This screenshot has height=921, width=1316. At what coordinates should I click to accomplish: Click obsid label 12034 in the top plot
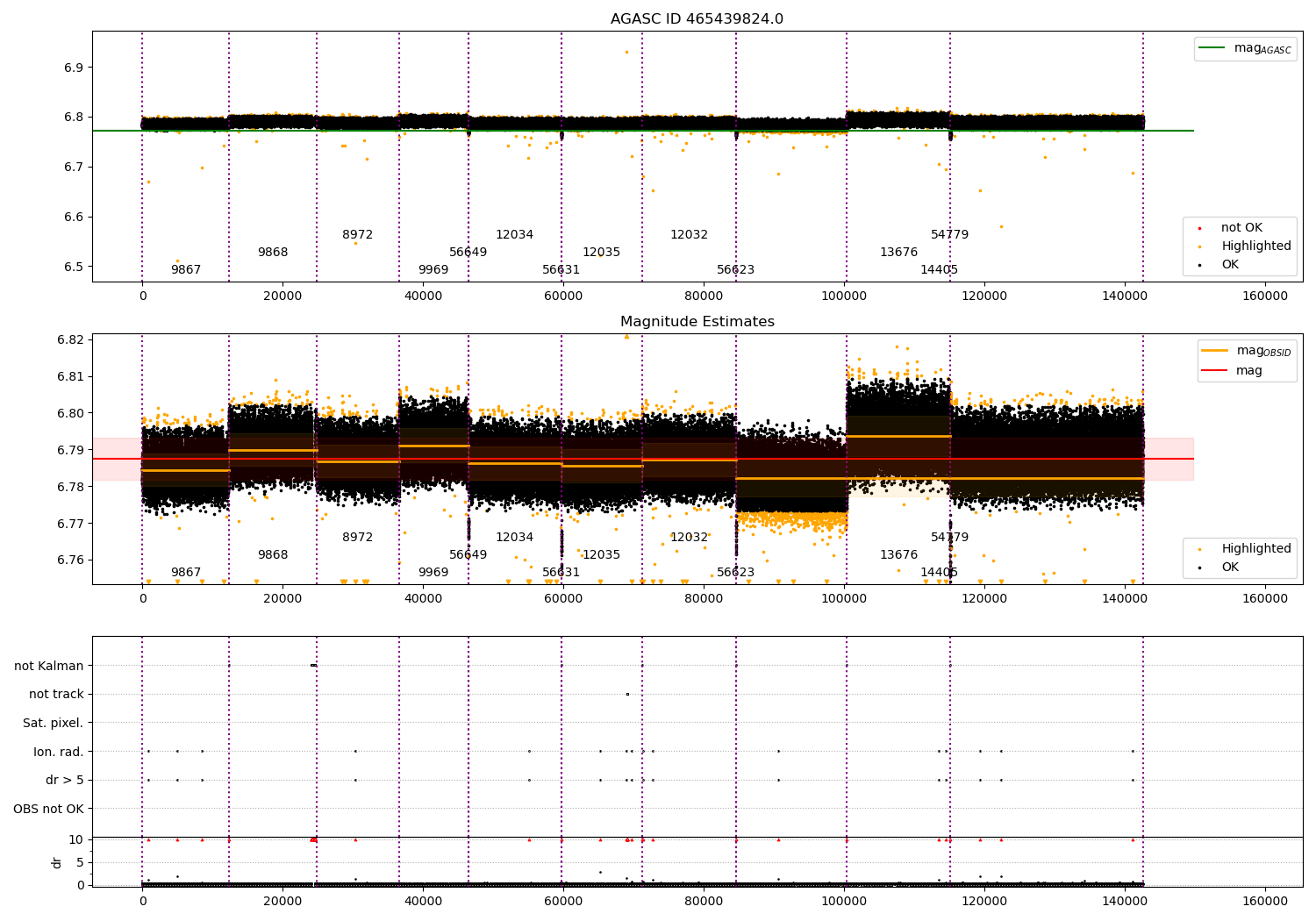[x=515, y=235]
